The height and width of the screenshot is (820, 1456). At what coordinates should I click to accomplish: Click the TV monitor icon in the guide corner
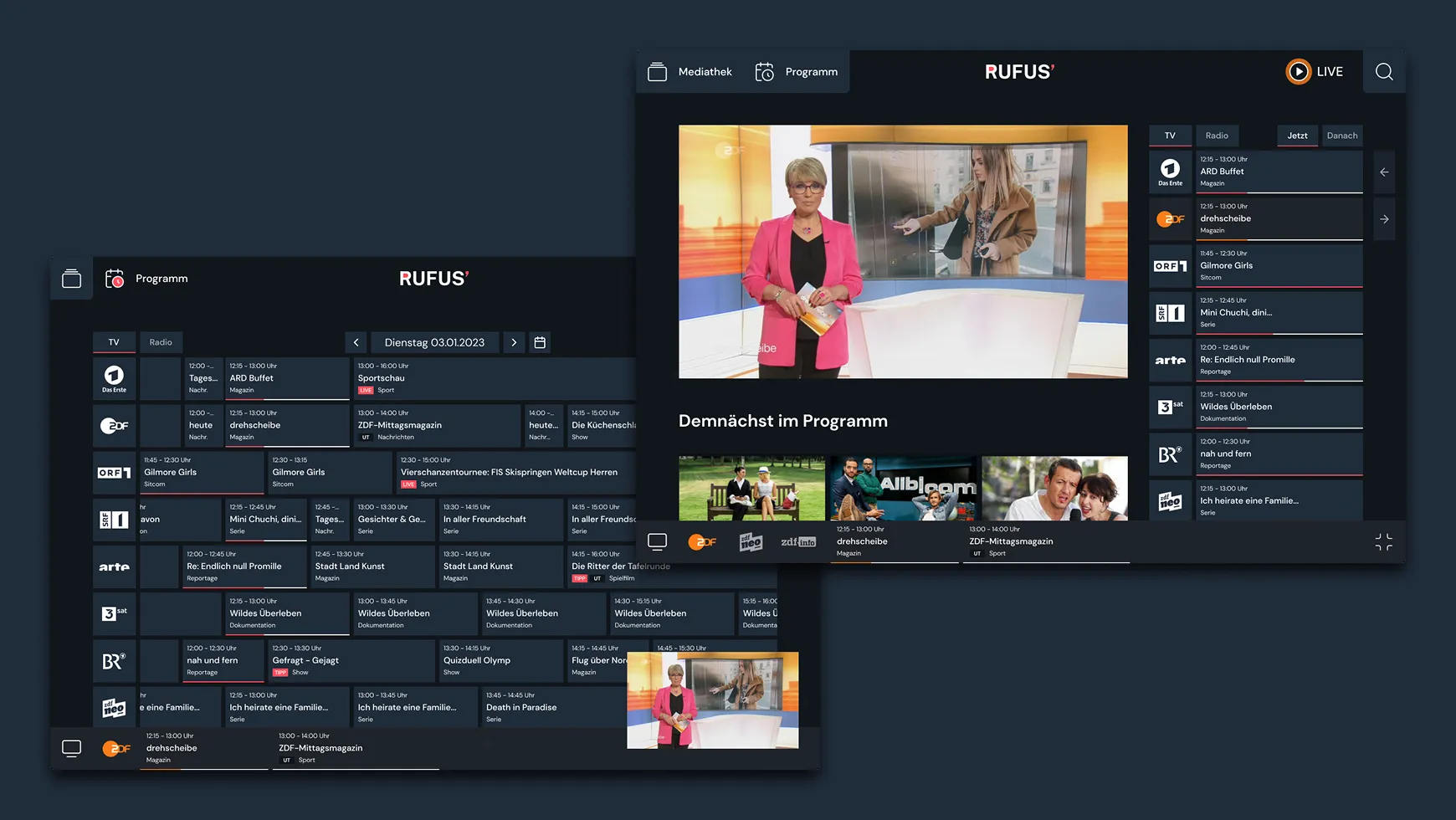point(72,748)
